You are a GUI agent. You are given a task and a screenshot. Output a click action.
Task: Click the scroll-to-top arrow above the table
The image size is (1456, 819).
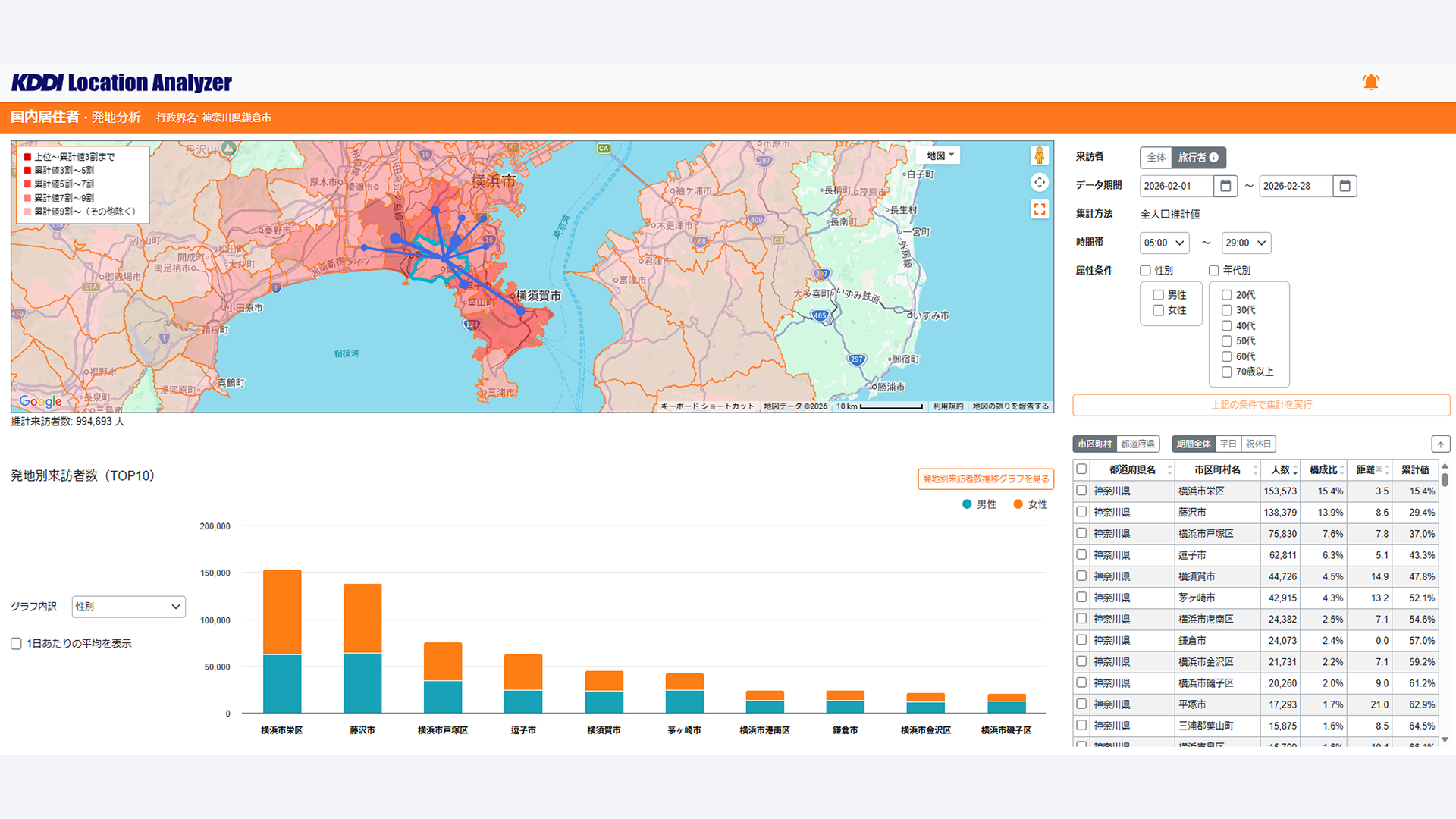[1440, 444]
